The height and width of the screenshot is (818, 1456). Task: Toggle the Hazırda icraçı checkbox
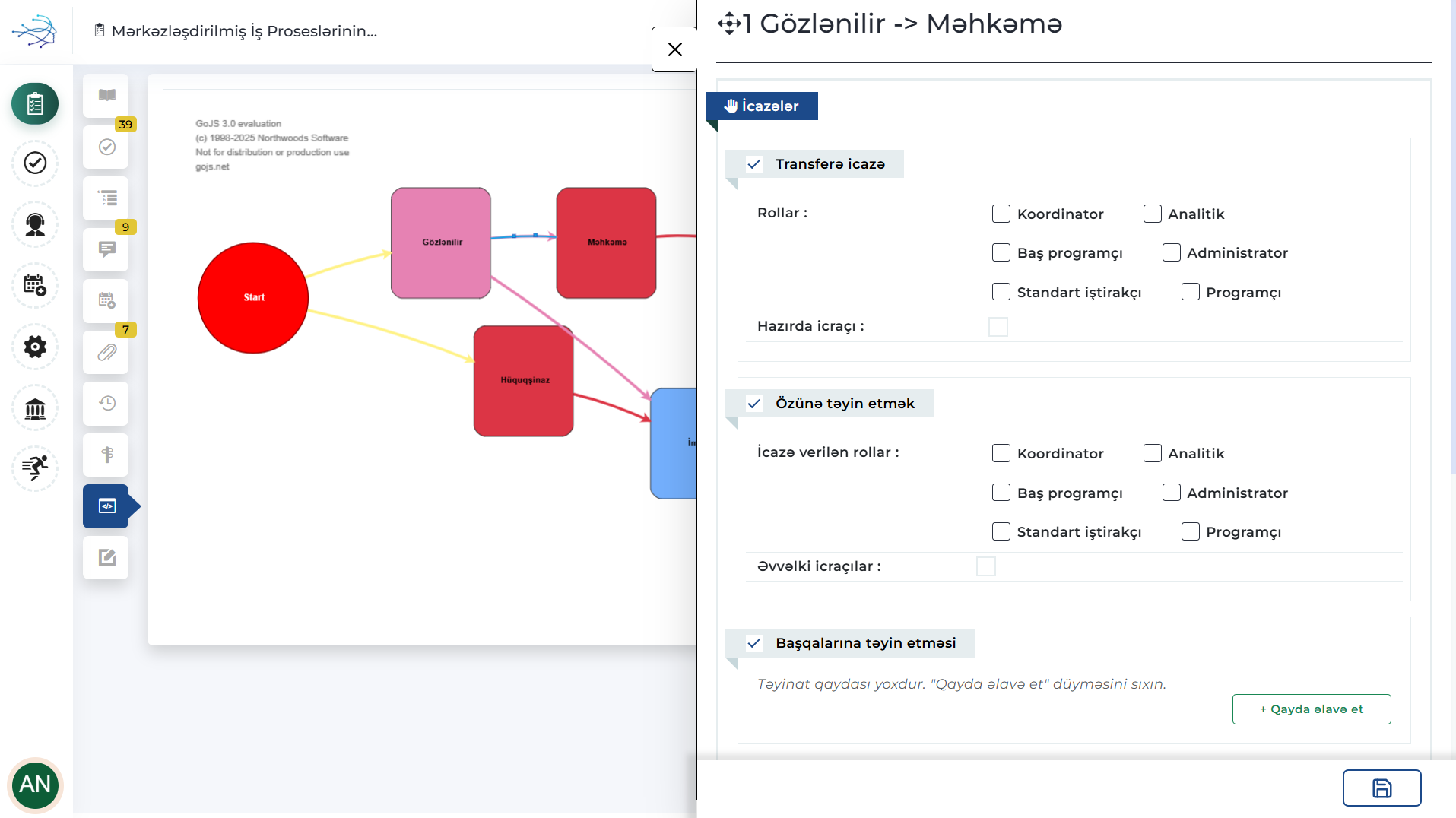(998, 327)
